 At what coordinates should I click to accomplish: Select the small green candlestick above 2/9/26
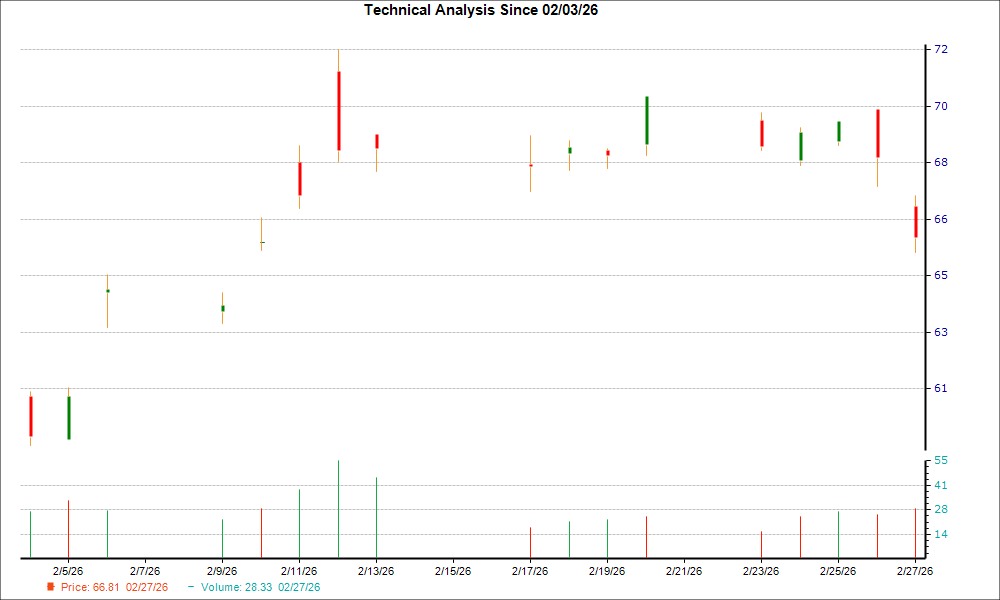tap(223, 310)
